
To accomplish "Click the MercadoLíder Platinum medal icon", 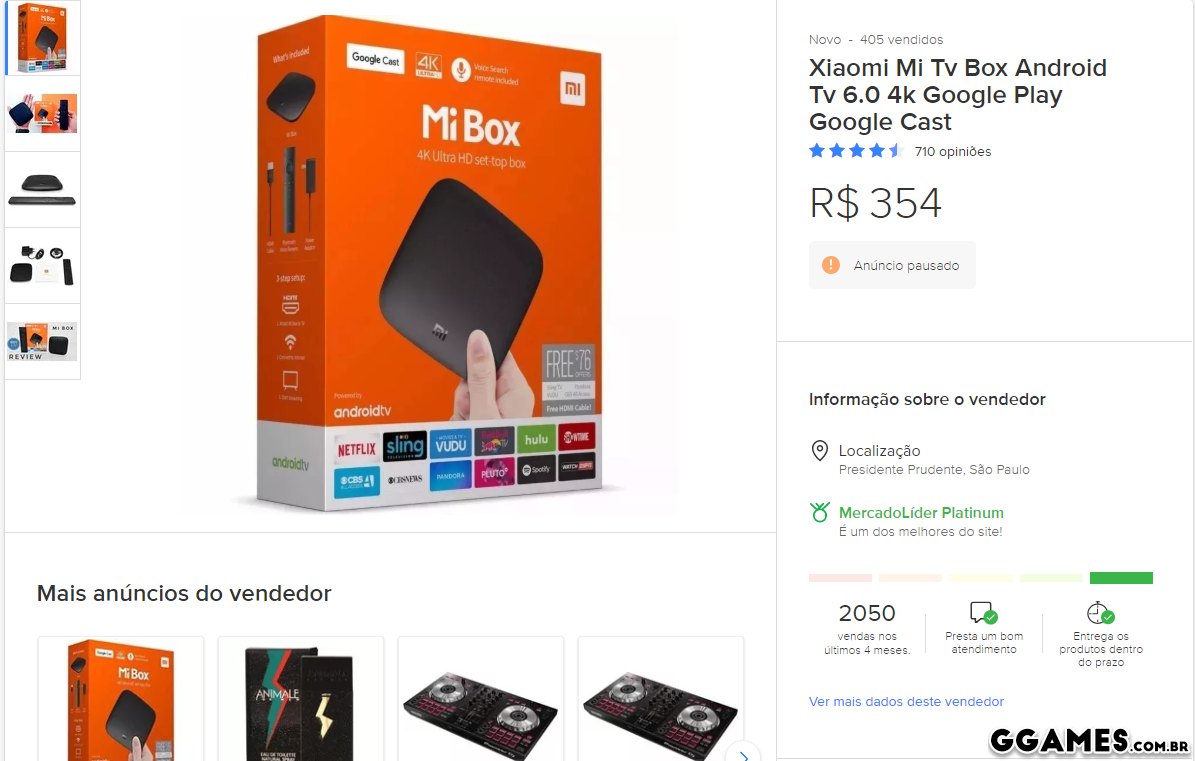I will tap(819, 513).
